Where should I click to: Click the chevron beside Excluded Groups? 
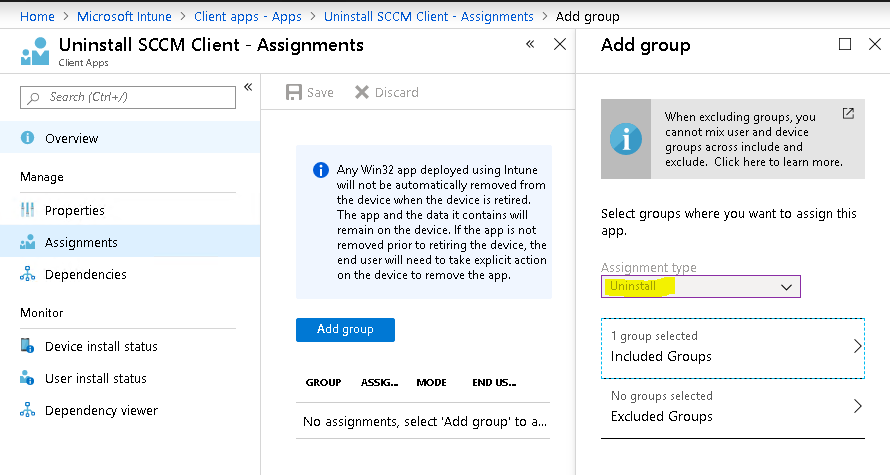[858, 406]
